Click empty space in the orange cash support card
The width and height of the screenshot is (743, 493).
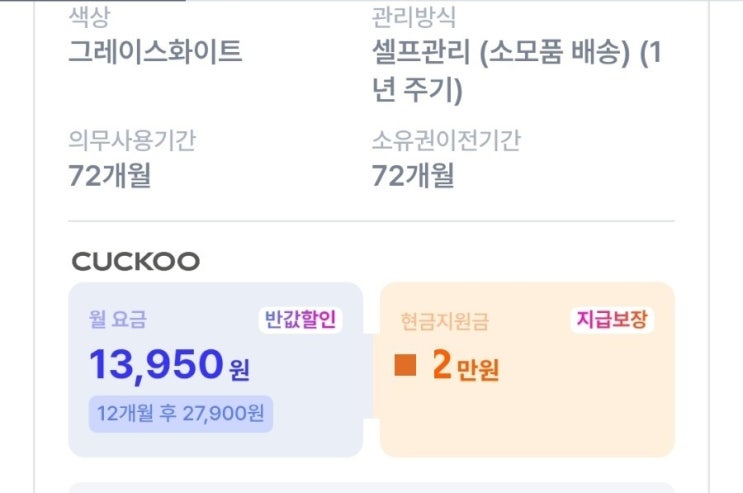[580, 420]
